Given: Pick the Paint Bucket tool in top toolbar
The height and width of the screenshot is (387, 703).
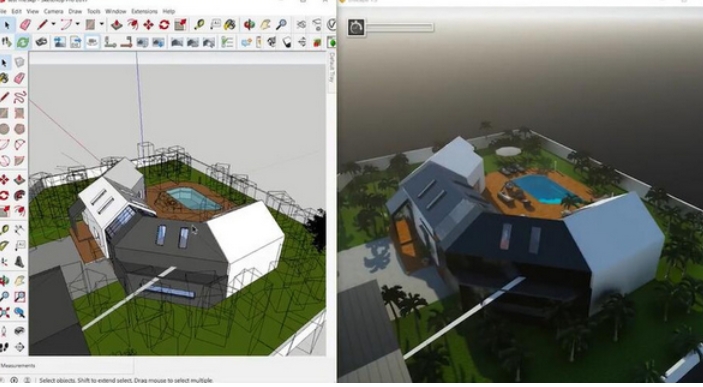Looking at the screenshot, I should (x=230, y=24).
